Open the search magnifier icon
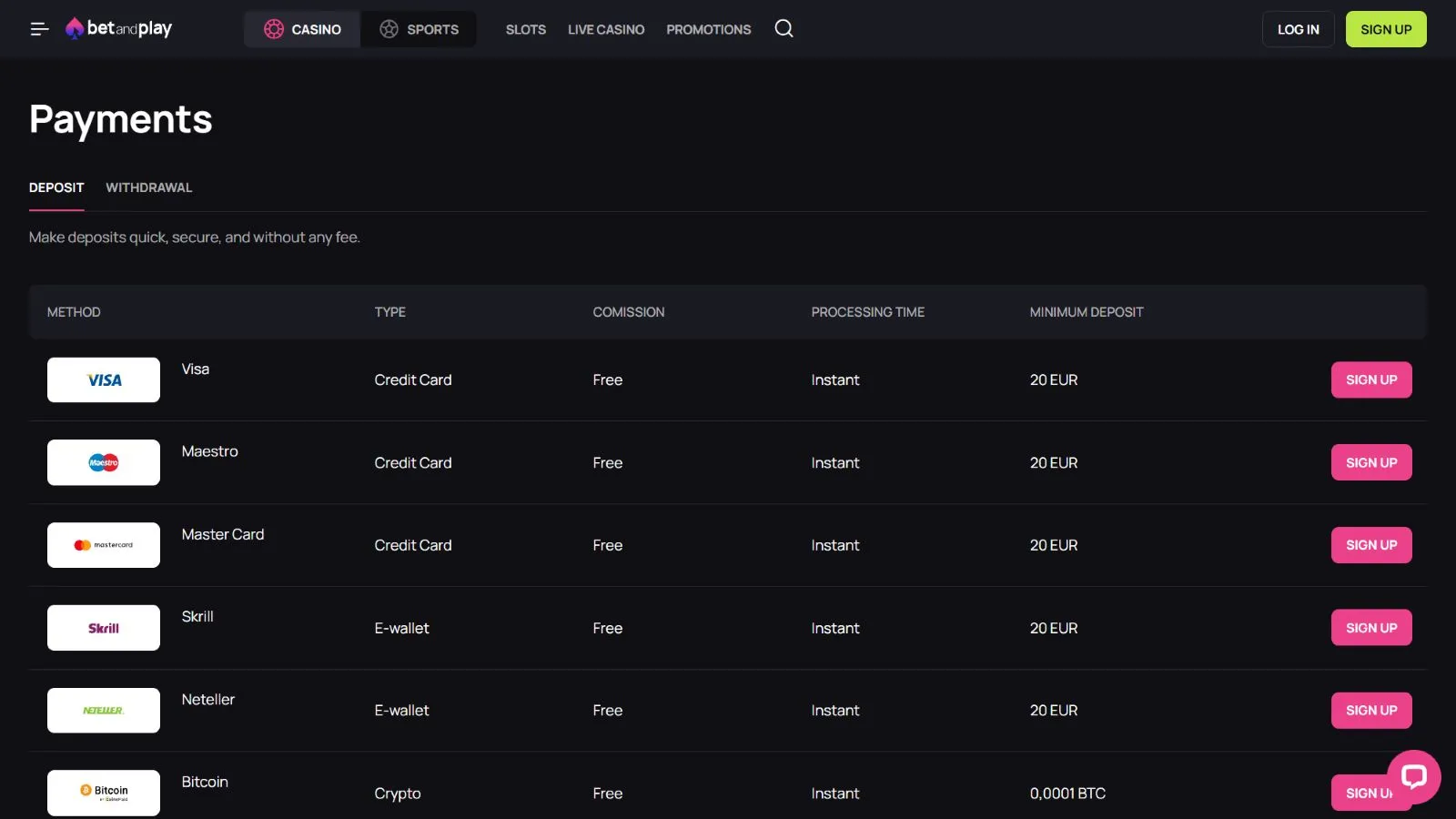This screenshot has height=819, width=1456. 784,29
